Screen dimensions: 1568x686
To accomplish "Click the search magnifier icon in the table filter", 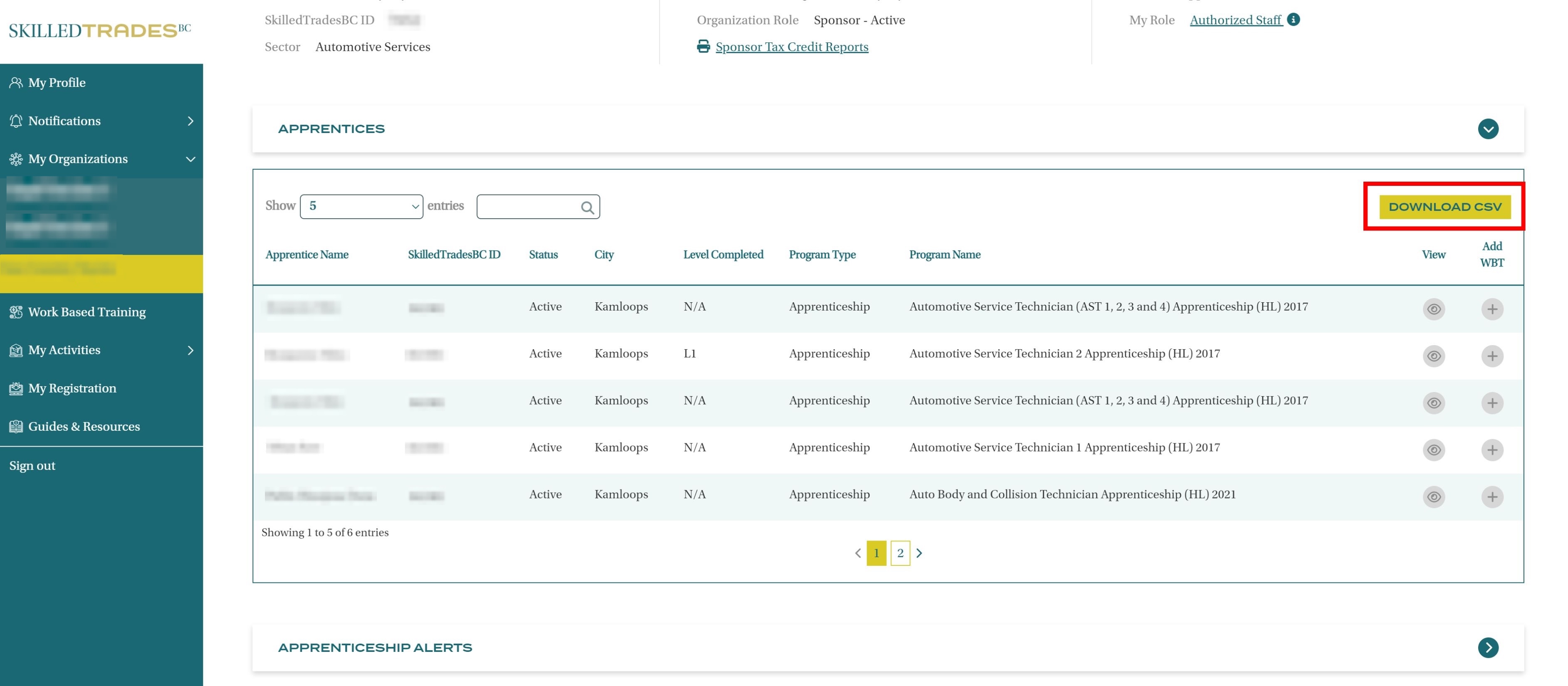I will click(x=587, y=207).
